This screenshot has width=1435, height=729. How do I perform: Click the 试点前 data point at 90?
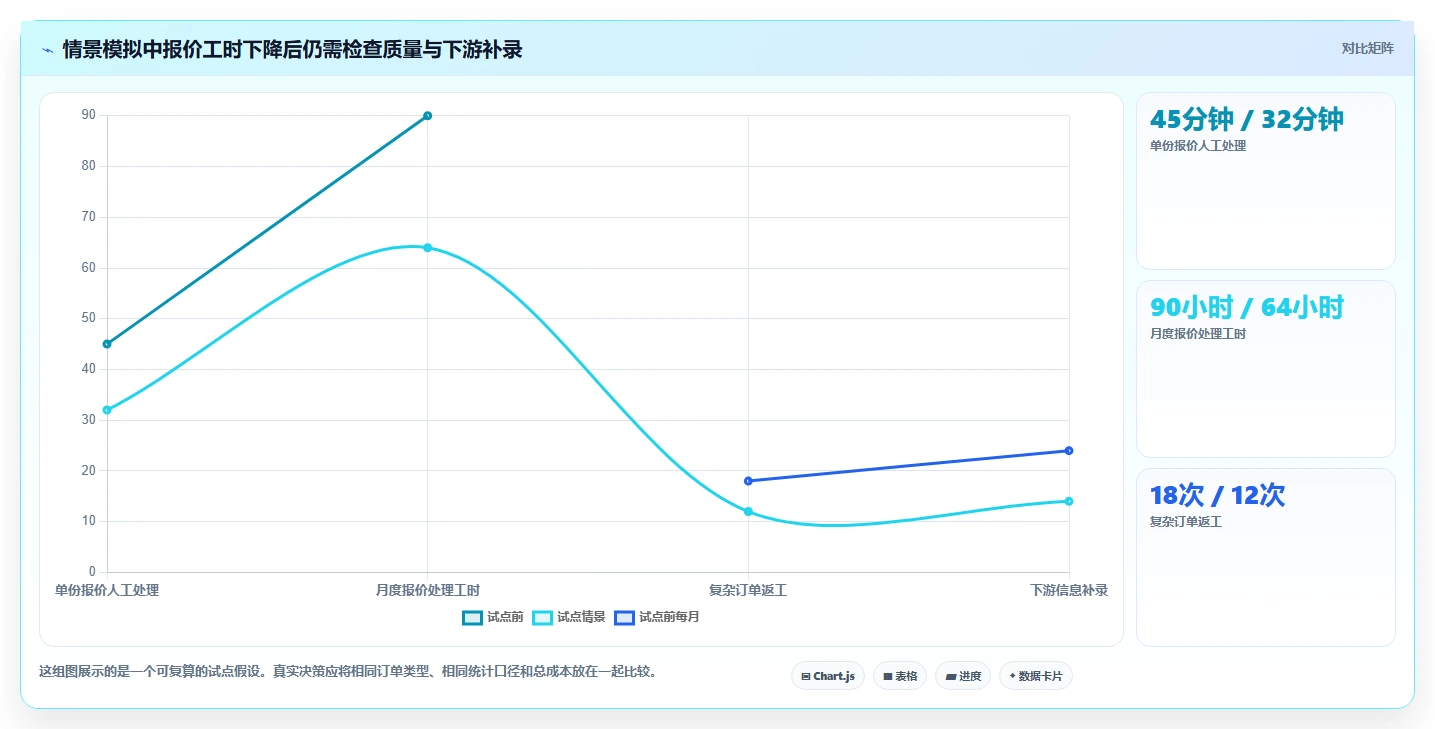(x=427, y=116)
